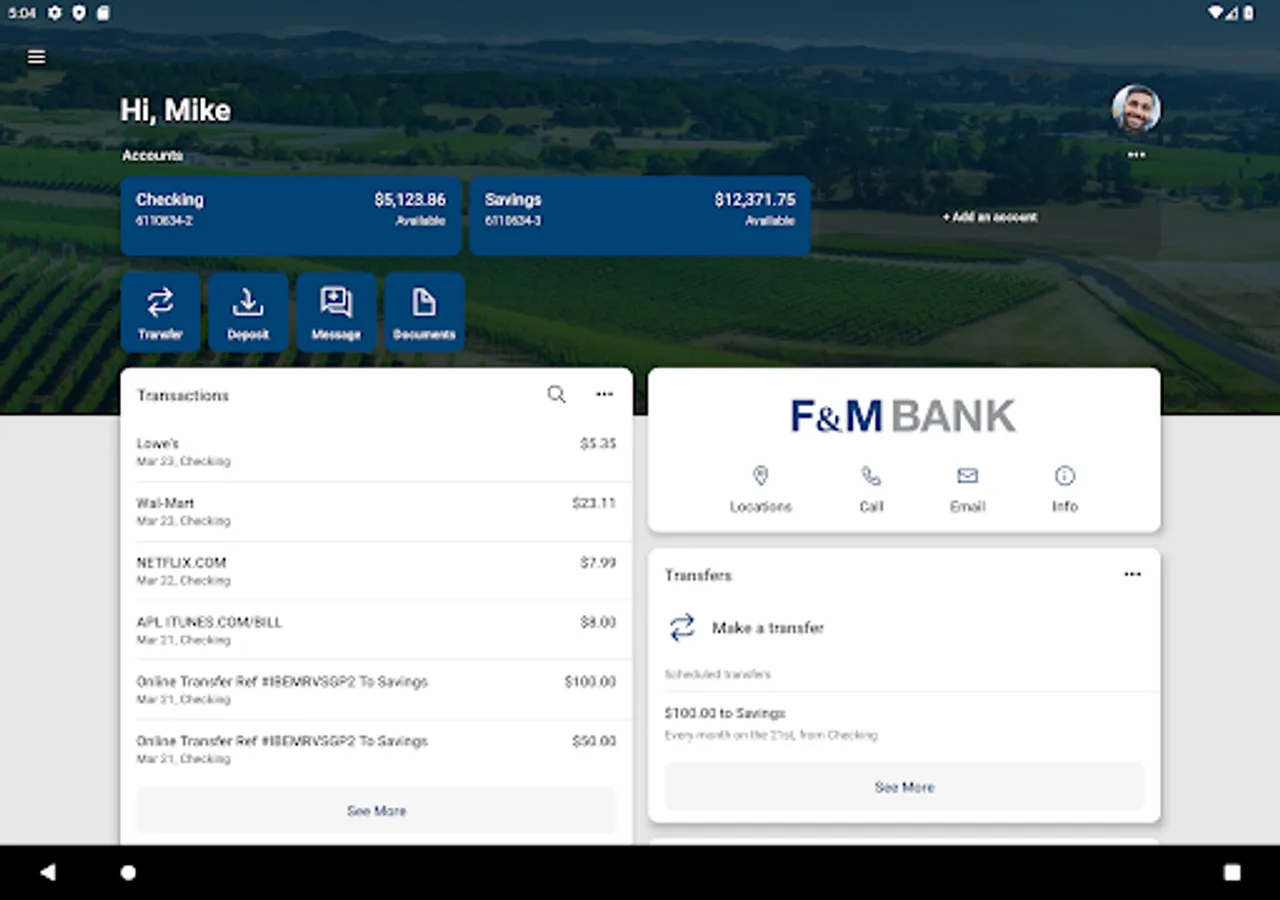Search transactions with the magnifier icon

pos(557,395)
